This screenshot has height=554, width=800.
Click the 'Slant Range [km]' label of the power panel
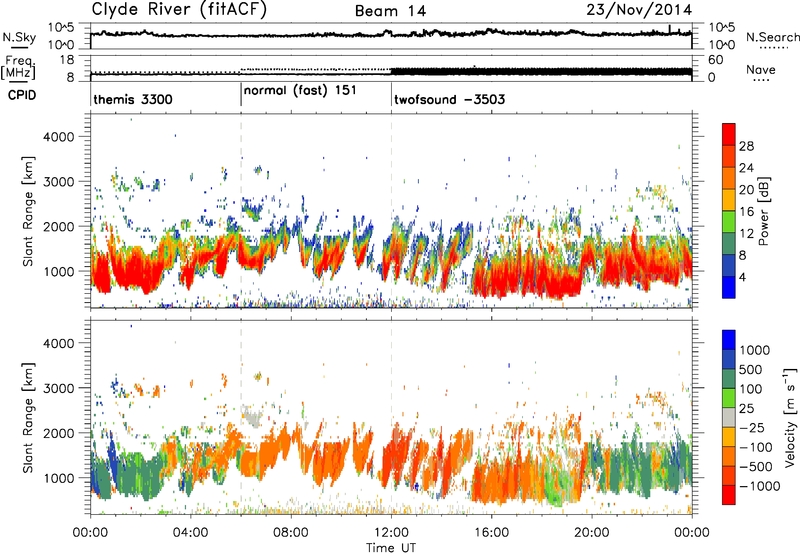(28, 211)
